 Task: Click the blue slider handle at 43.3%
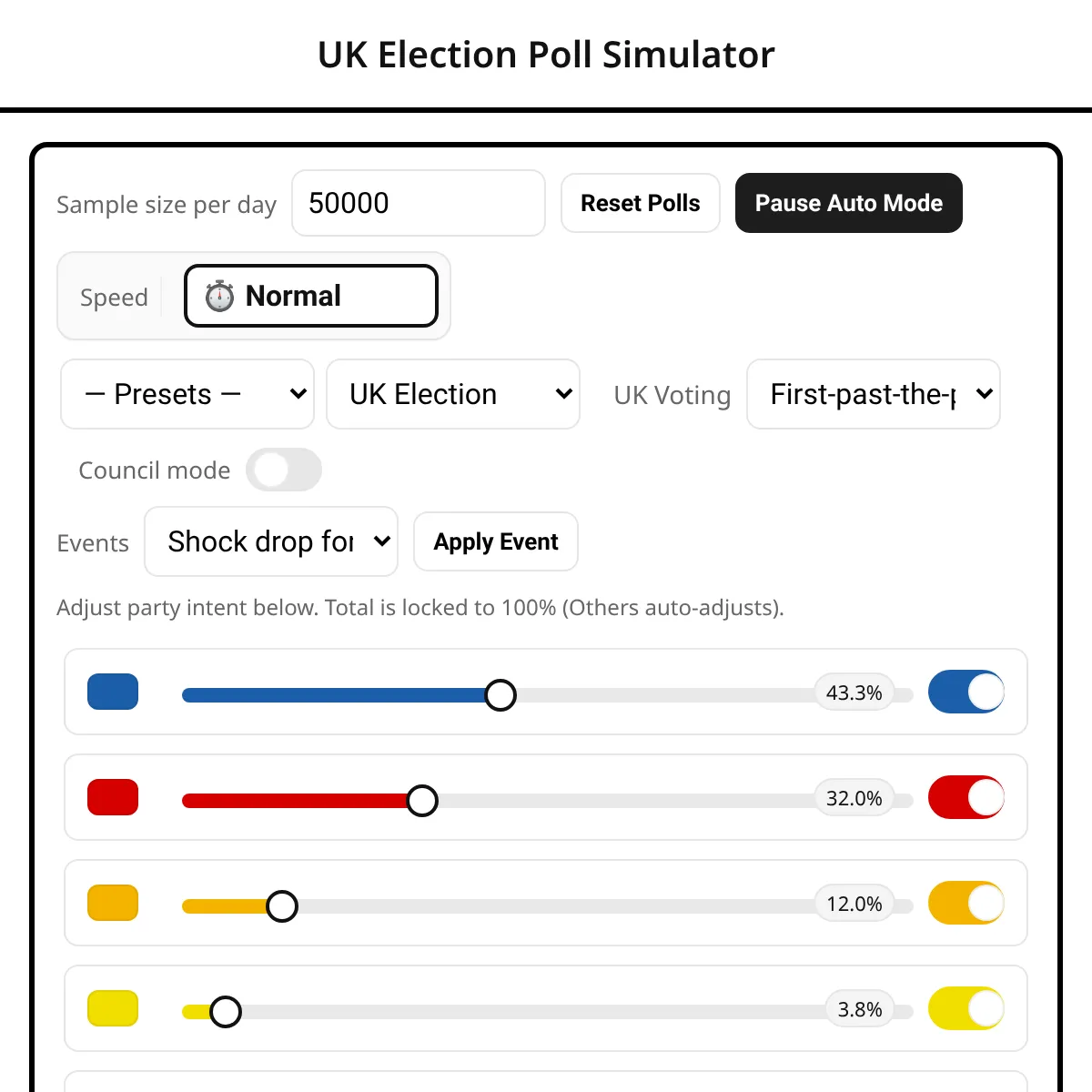pos(500,695)
